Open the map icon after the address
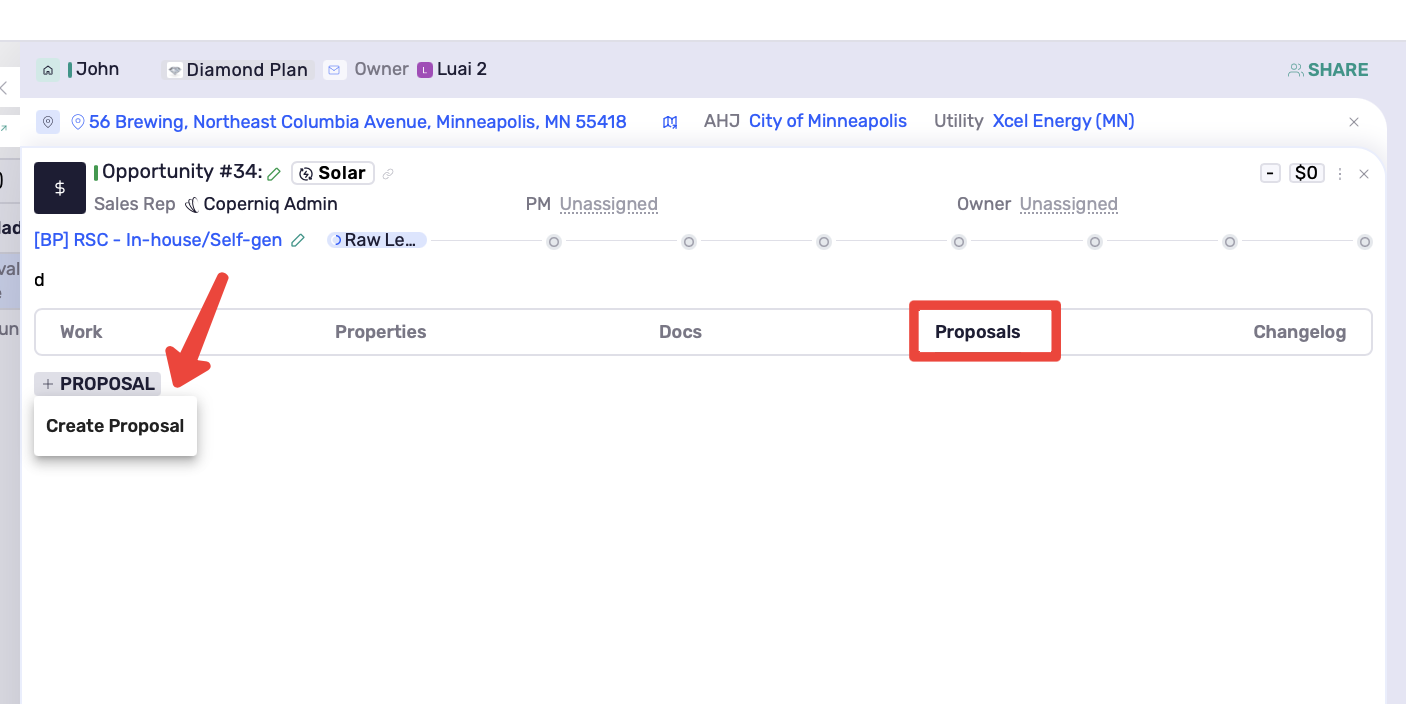Image resolution: width=1406 pixels, height=704 pixels. [670, 122]
